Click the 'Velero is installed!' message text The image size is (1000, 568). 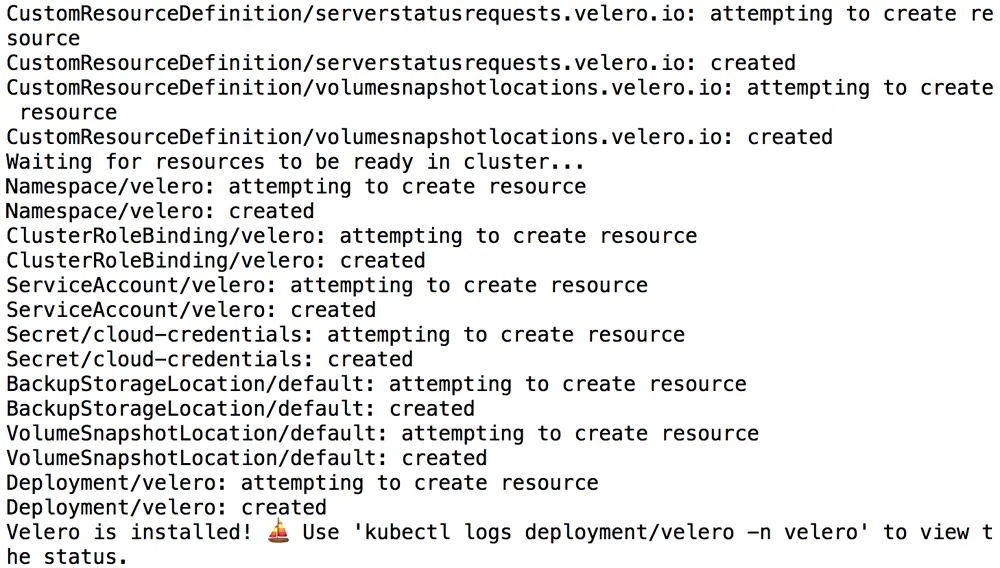(x=128, y=532)
